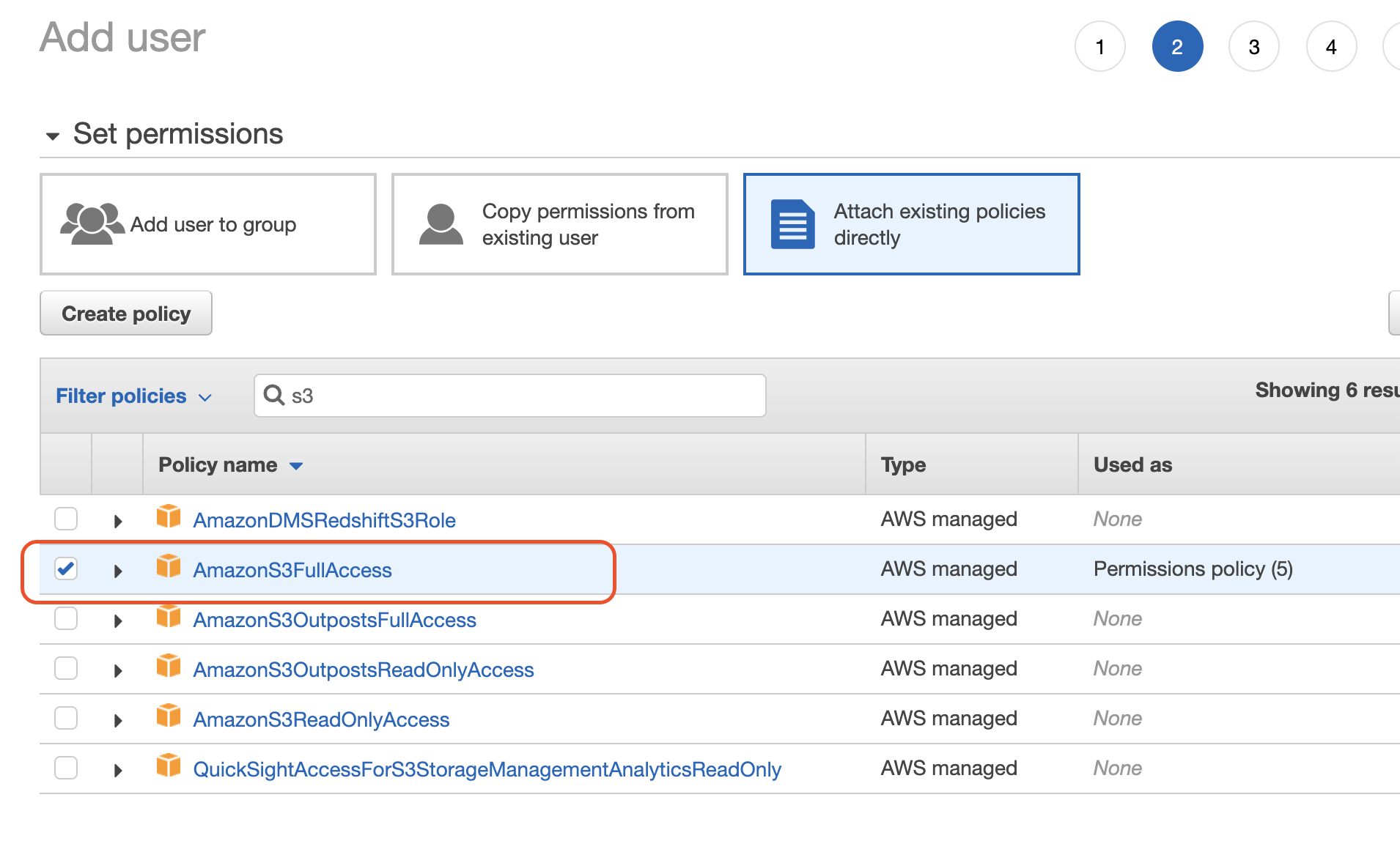
Task: Click the policy icon beside QuickSightAccessForS3StorageManagementAnalyticsReadOnly
Action: 169,766
